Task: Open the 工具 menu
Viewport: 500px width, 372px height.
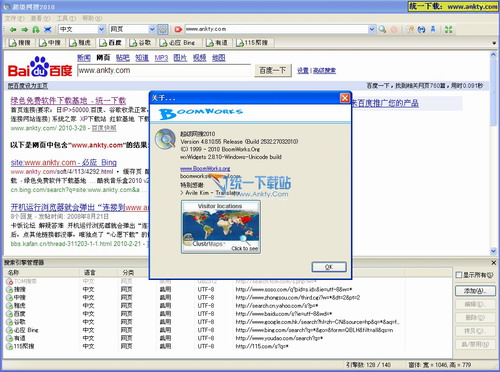Action: coord(66,18)
